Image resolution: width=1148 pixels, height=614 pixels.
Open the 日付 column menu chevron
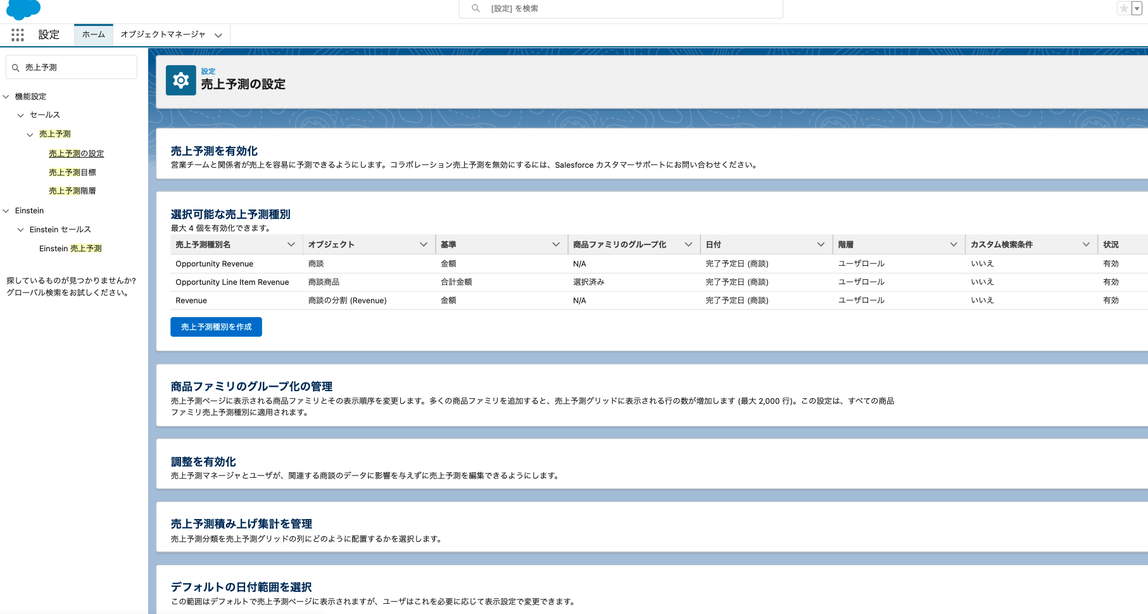(x=821, y=244)
